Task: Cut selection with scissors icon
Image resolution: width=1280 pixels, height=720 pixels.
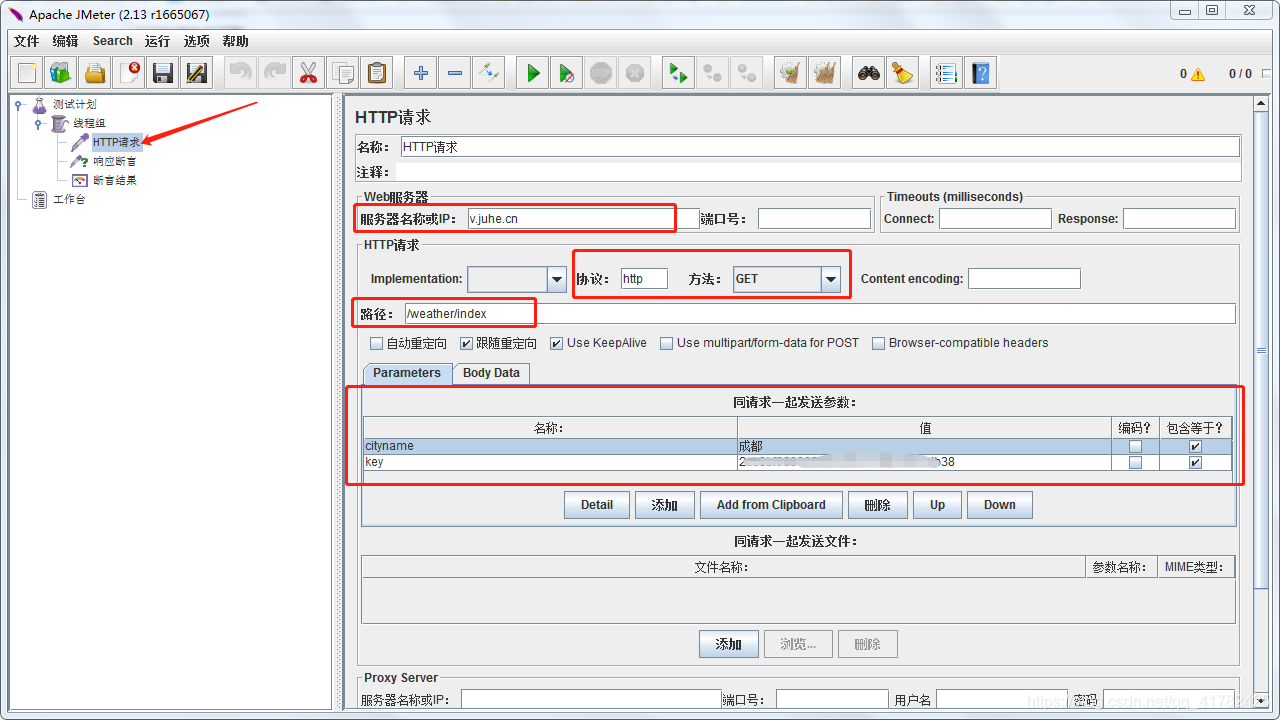Action: coord(309,73)
